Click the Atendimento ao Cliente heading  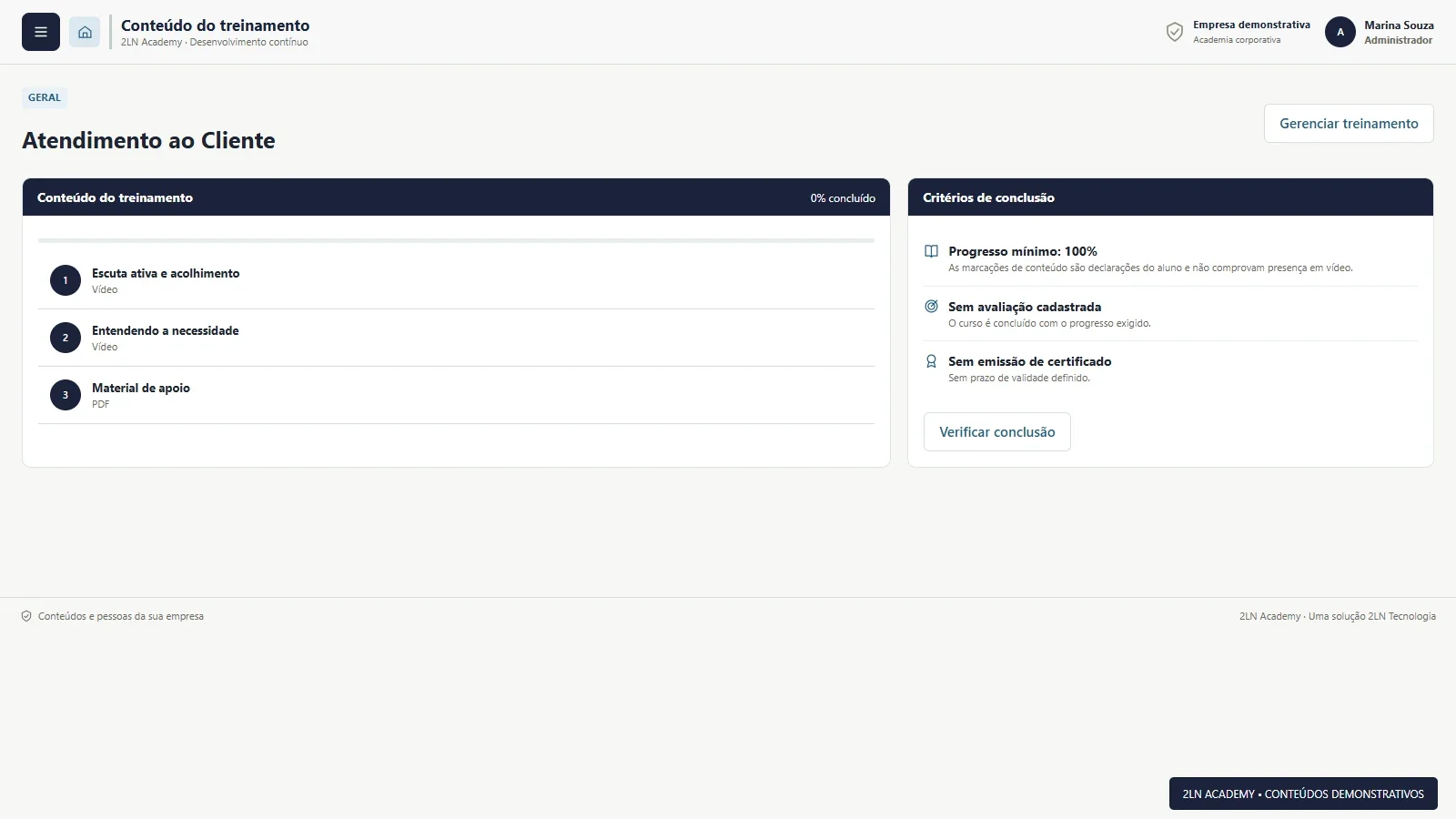pos(148,140)
